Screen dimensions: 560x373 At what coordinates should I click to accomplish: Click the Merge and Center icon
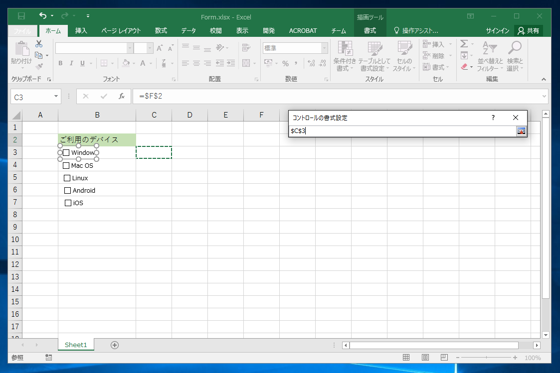click(246, 63)
